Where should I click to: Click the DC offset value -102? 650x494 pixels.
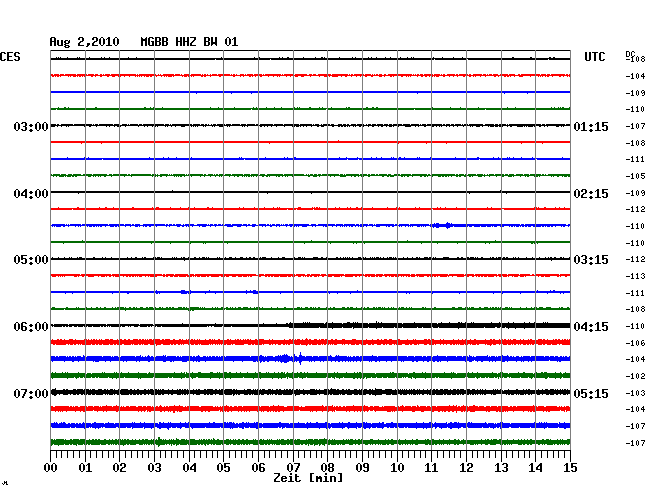tap(635, 376)
